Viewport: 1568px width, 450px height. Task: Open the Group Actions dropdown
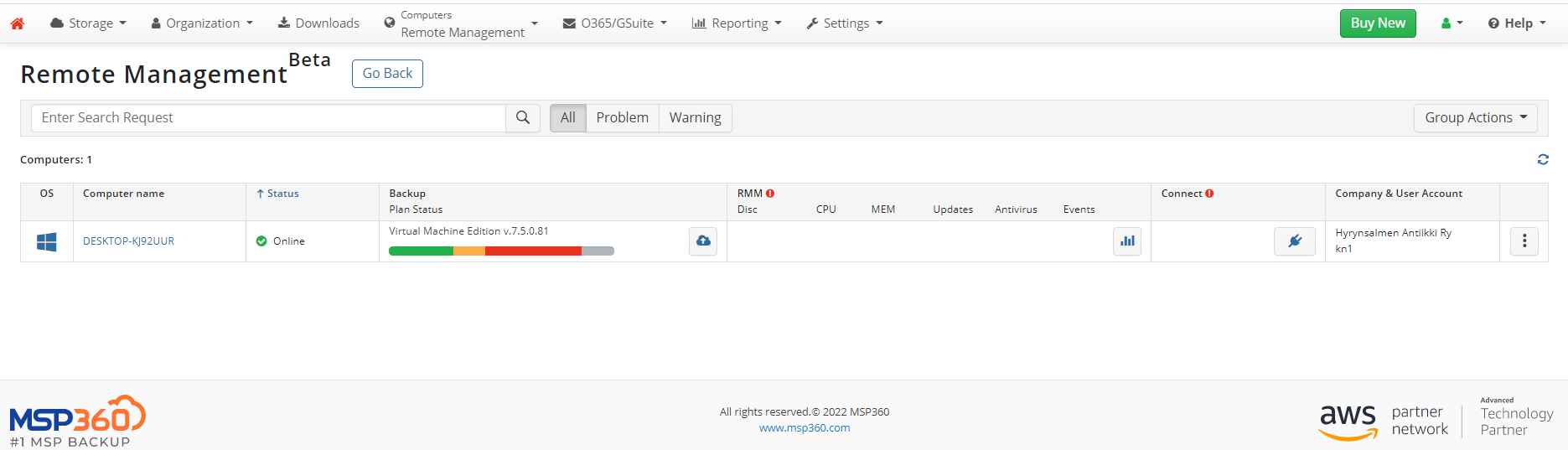[x=1476, y=118]
